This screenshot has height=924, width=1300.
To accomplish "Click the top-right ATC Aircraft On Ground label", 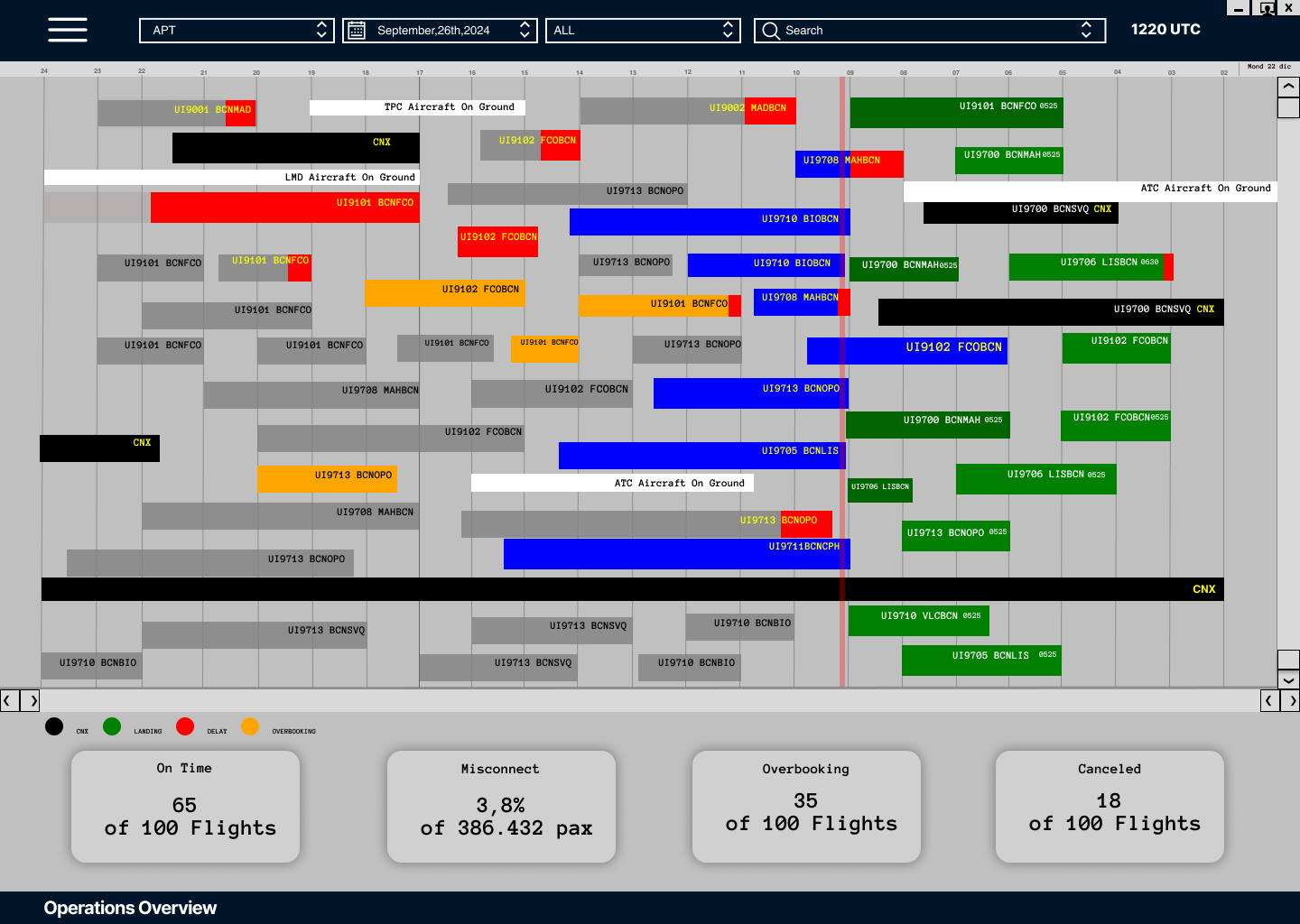I will (1091, 191).
